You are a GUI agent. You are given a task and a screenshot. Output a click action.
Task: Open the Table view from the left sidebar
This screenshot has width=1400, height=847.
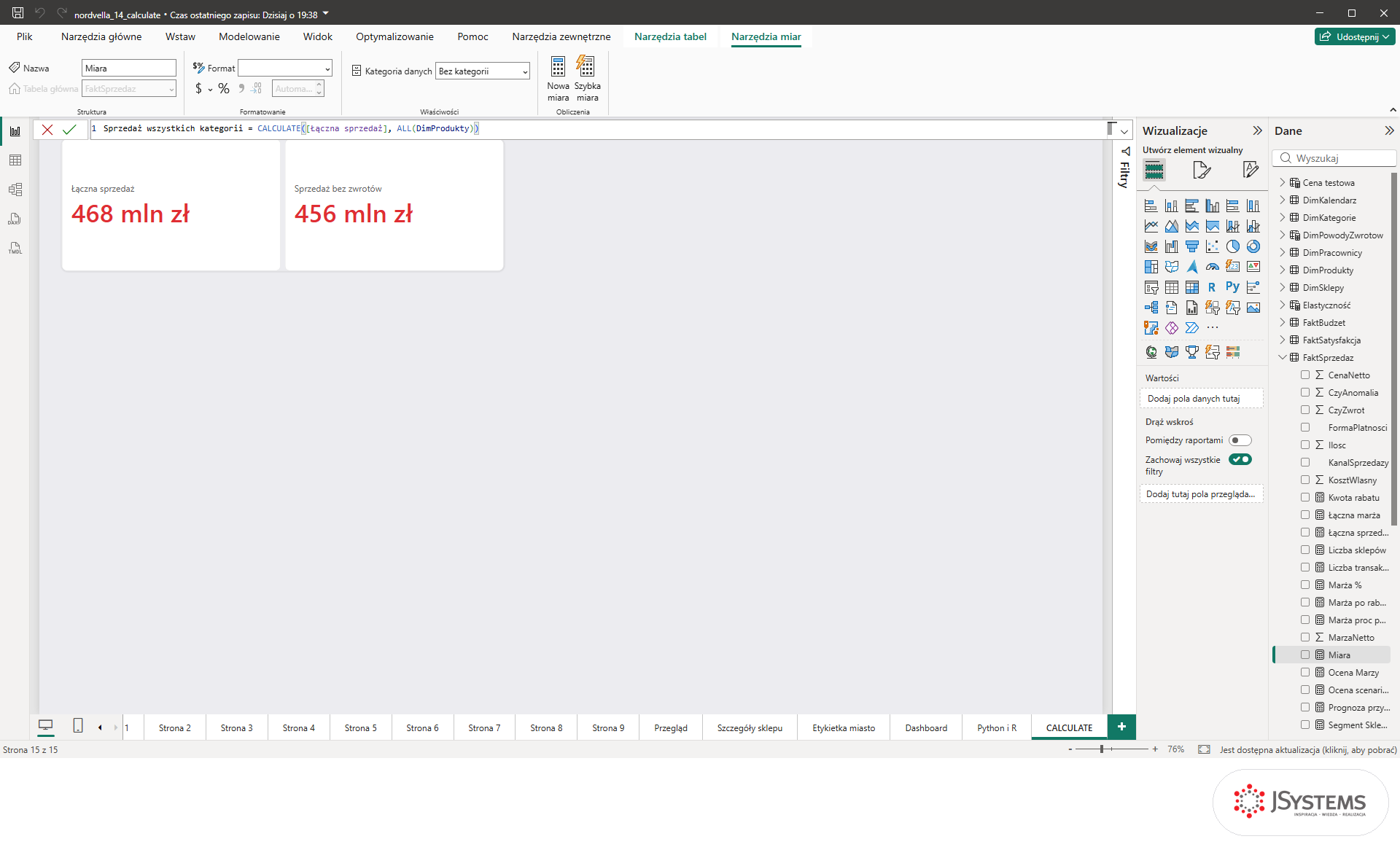point(15,160)
